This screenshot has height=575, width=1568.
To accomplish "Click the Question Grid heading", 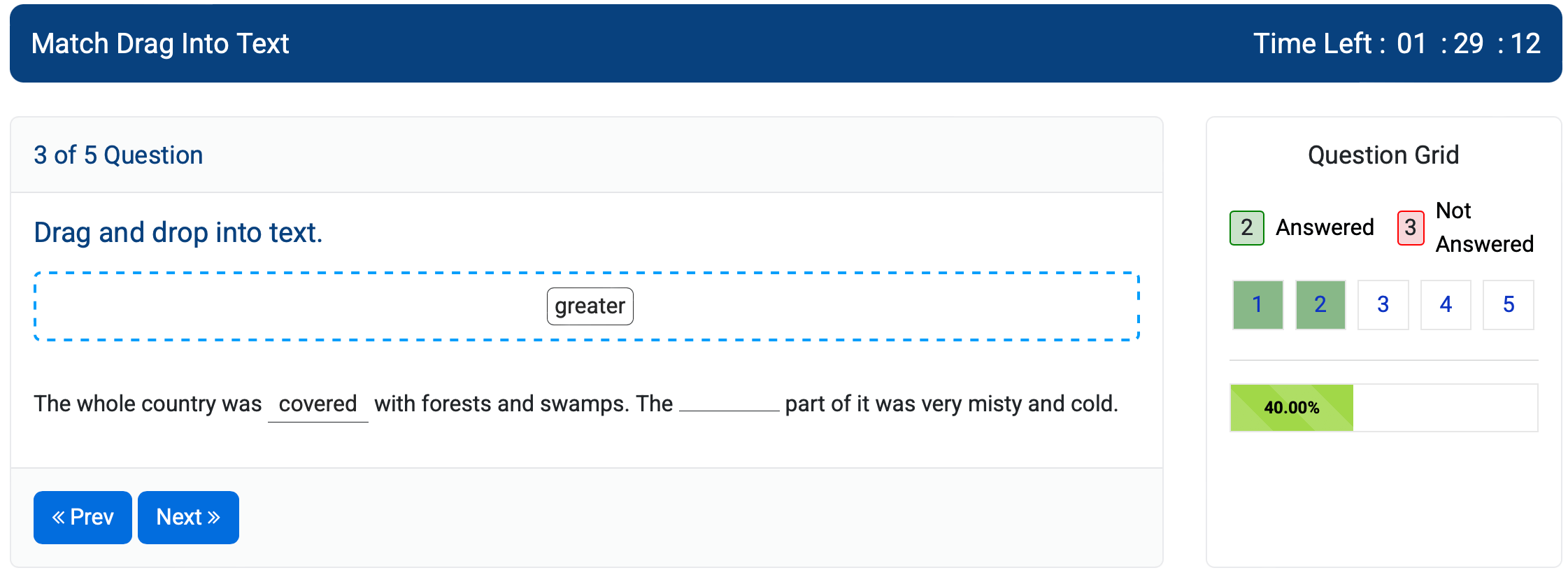I will (x=1383, y=155).
